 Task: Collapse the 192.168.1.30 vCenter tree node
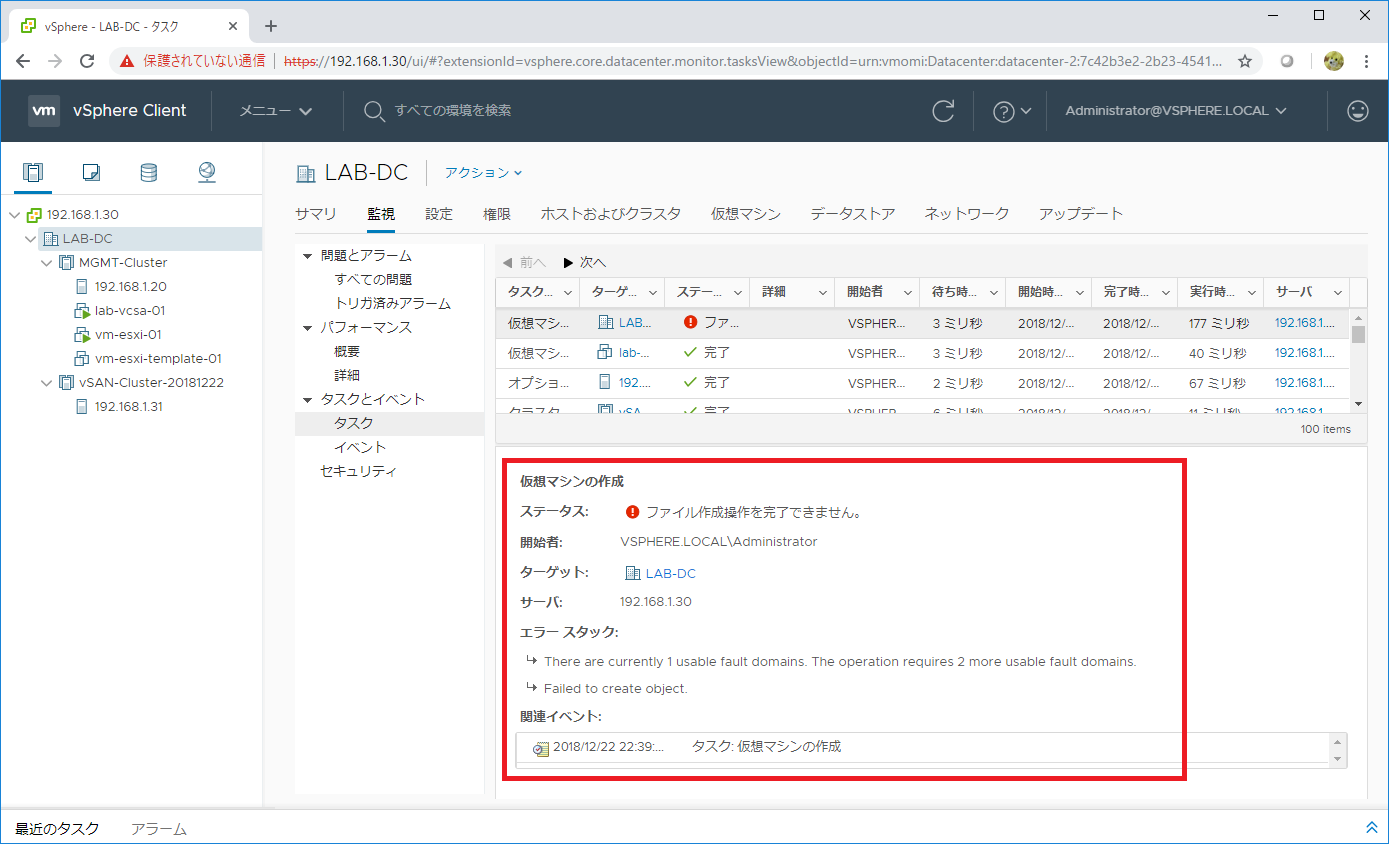(14, 215)
